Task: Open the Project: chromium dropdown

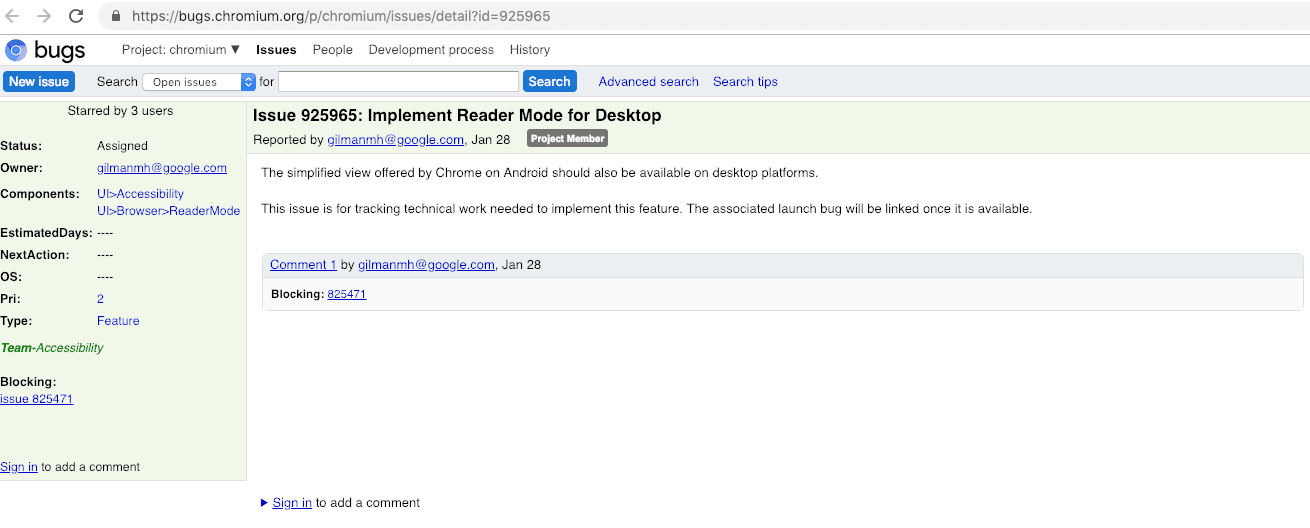Action: tap(181, 50)
